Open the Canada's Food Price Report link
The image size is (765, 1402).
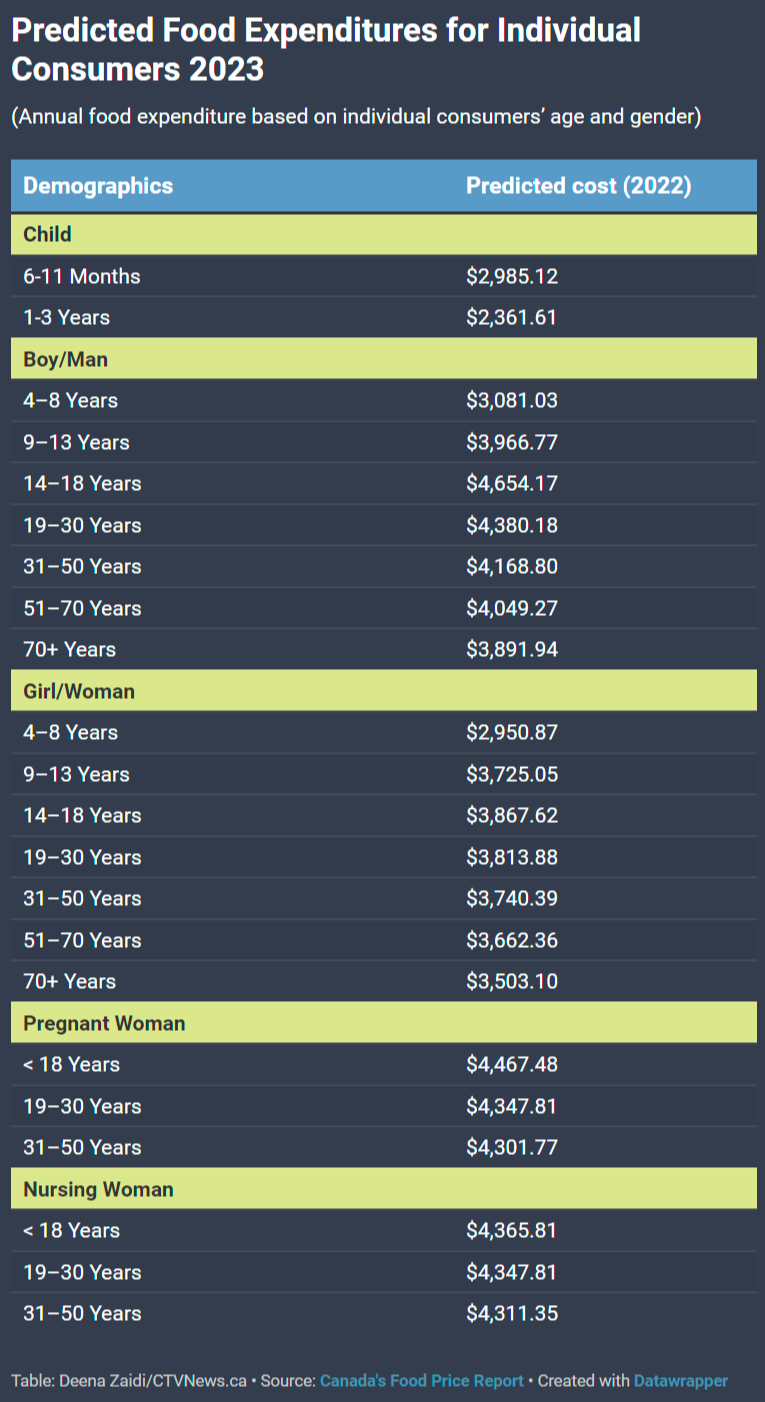(422, 1380)
